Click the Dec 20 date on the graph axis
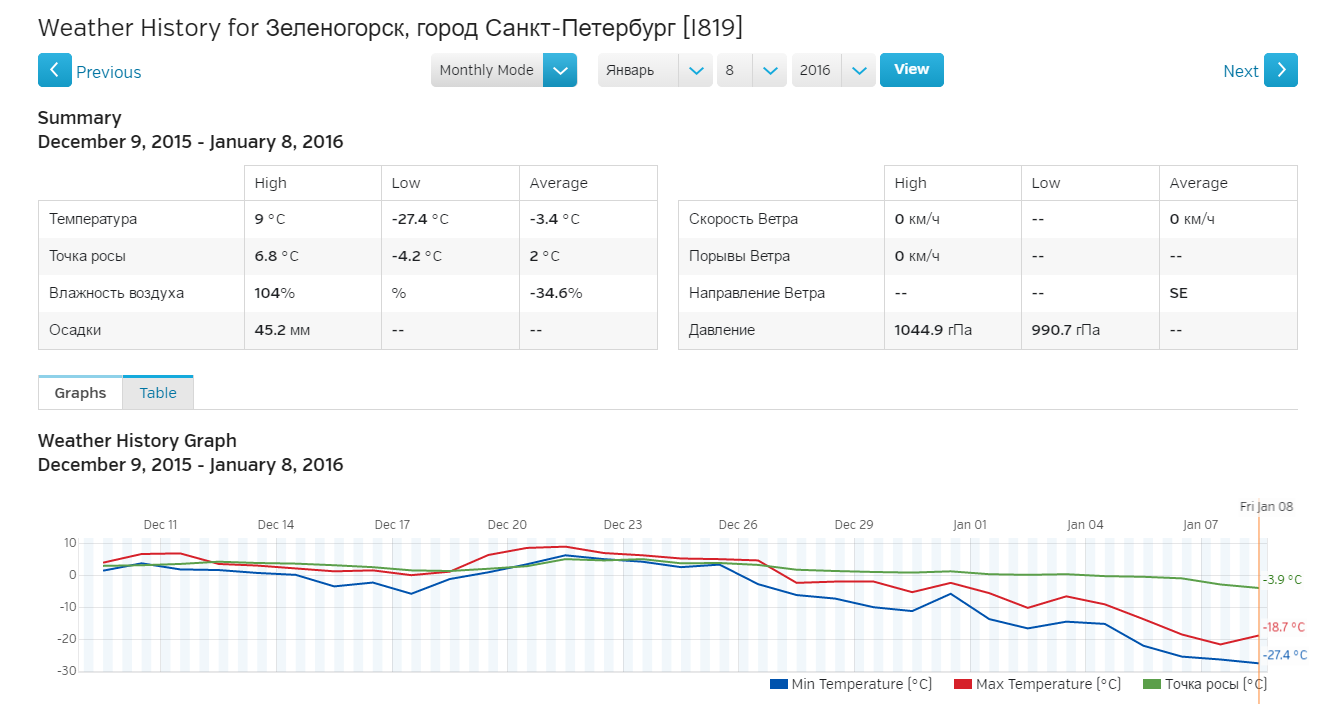Viewport: 1321px width, 704px height. [x=507, y=525]
